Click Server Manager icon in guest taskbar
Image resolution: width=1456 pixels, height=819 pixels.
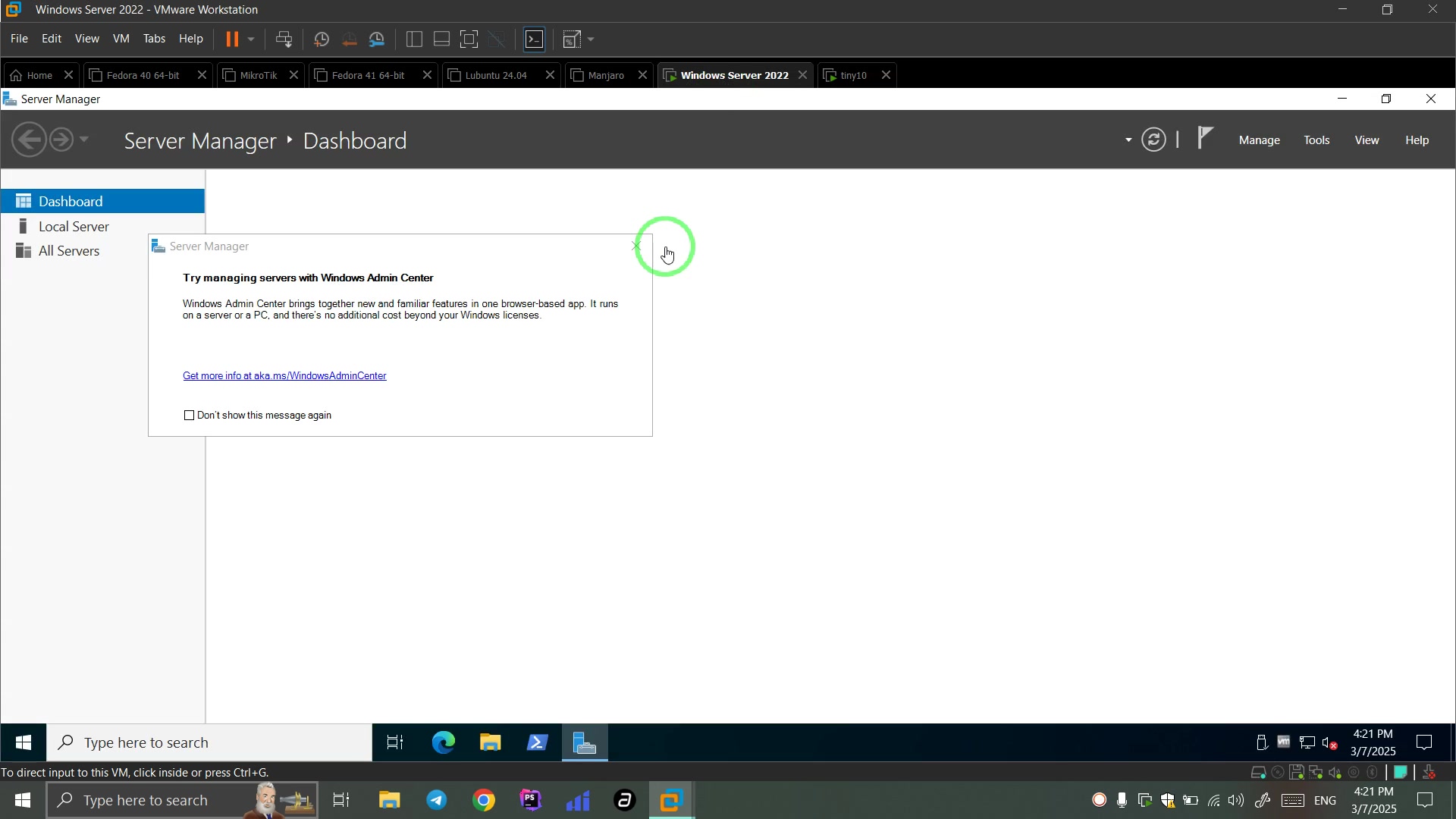pyautogui.click(x=585, y=742)
